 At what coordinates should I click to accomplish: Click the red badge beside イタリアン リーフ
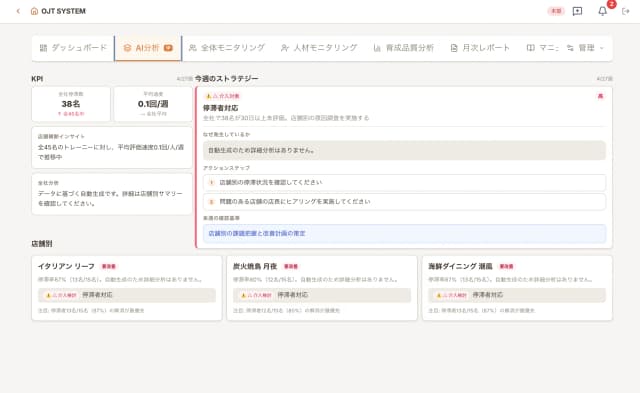tap(109, 266)
